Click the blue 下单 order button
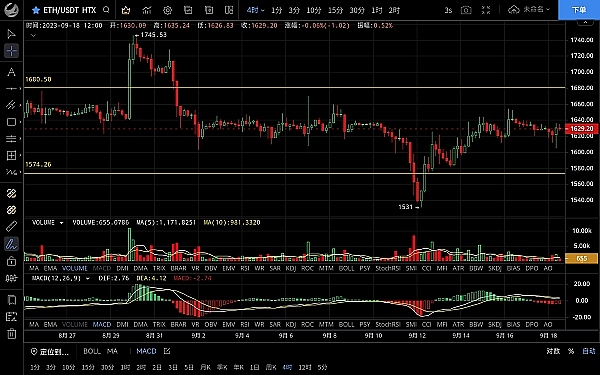Screen dimensions: 600x375 [579, 10]
